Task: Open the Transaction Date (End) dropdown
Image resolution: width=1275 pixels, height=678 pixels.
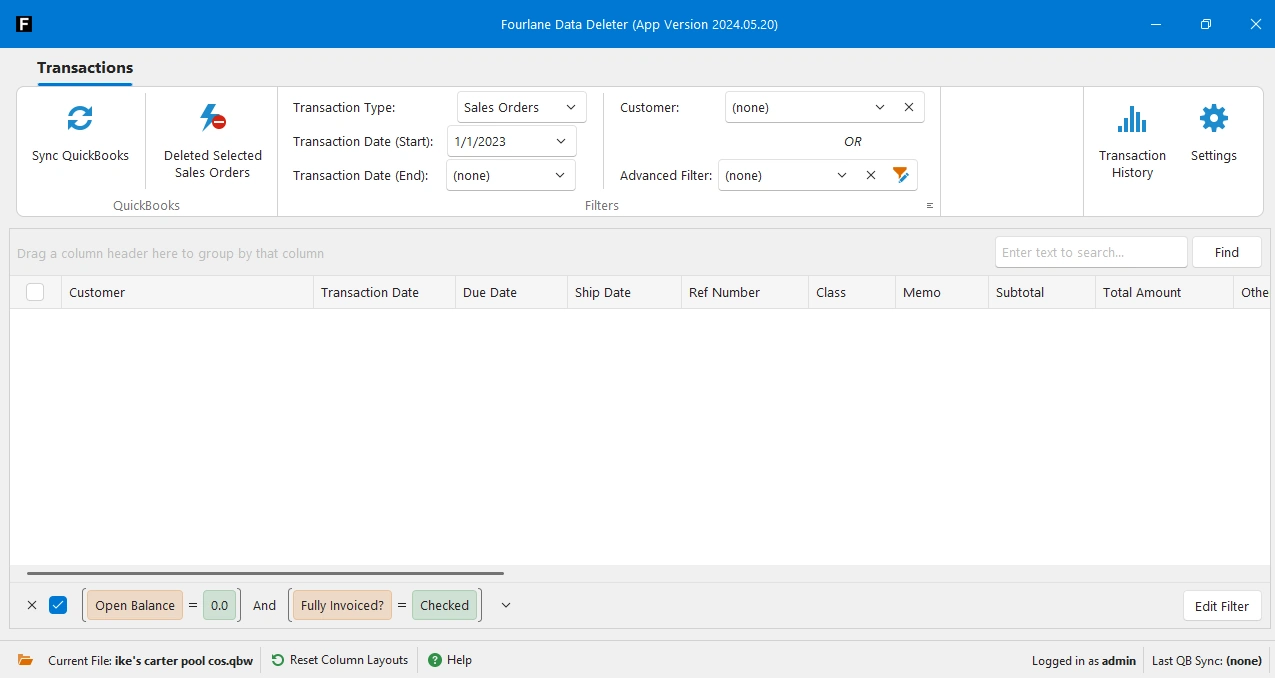Action: point(560,175)
